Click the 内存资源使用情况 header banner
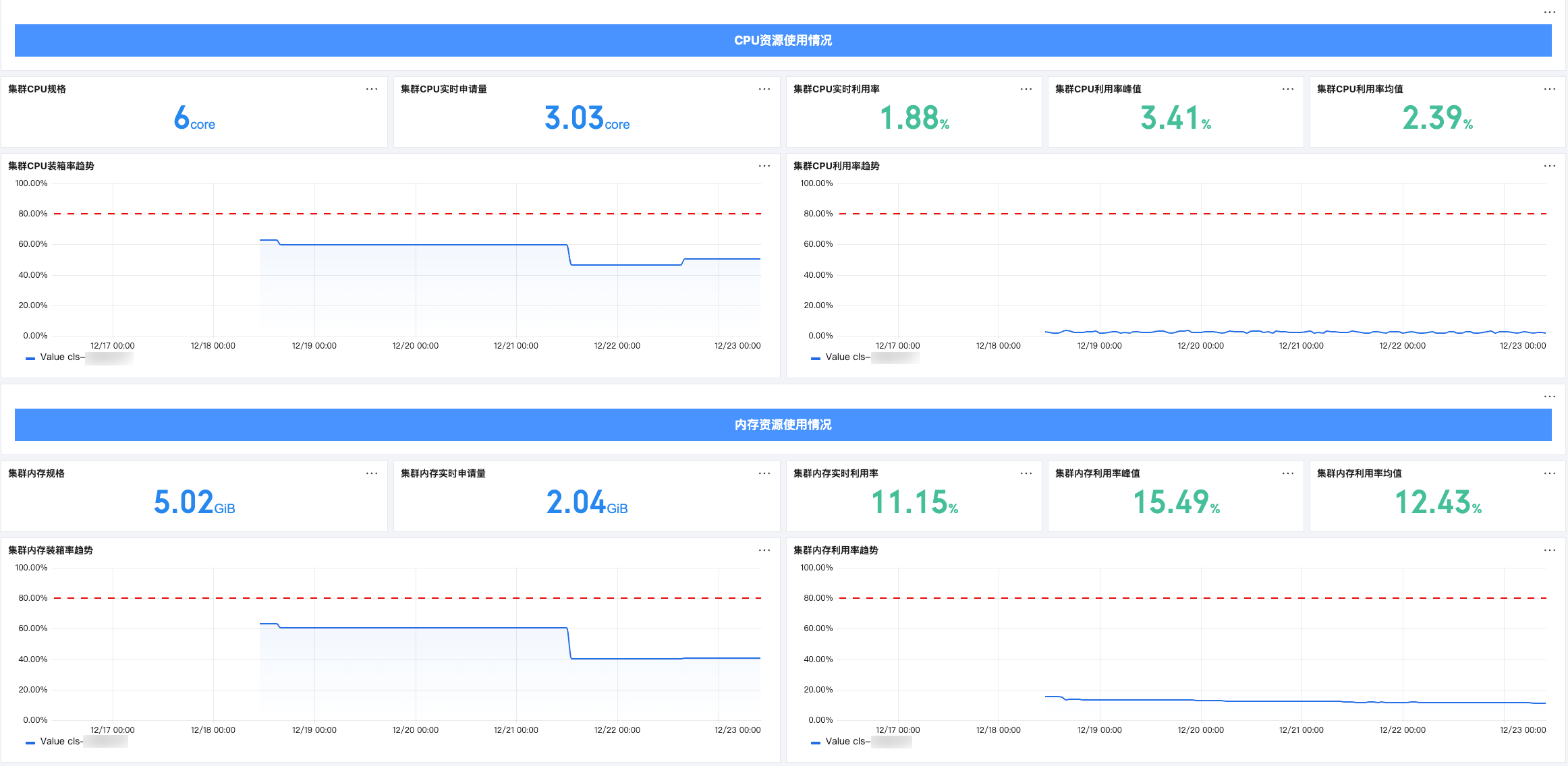1568x766 pixels. click(x=783, y=425)
